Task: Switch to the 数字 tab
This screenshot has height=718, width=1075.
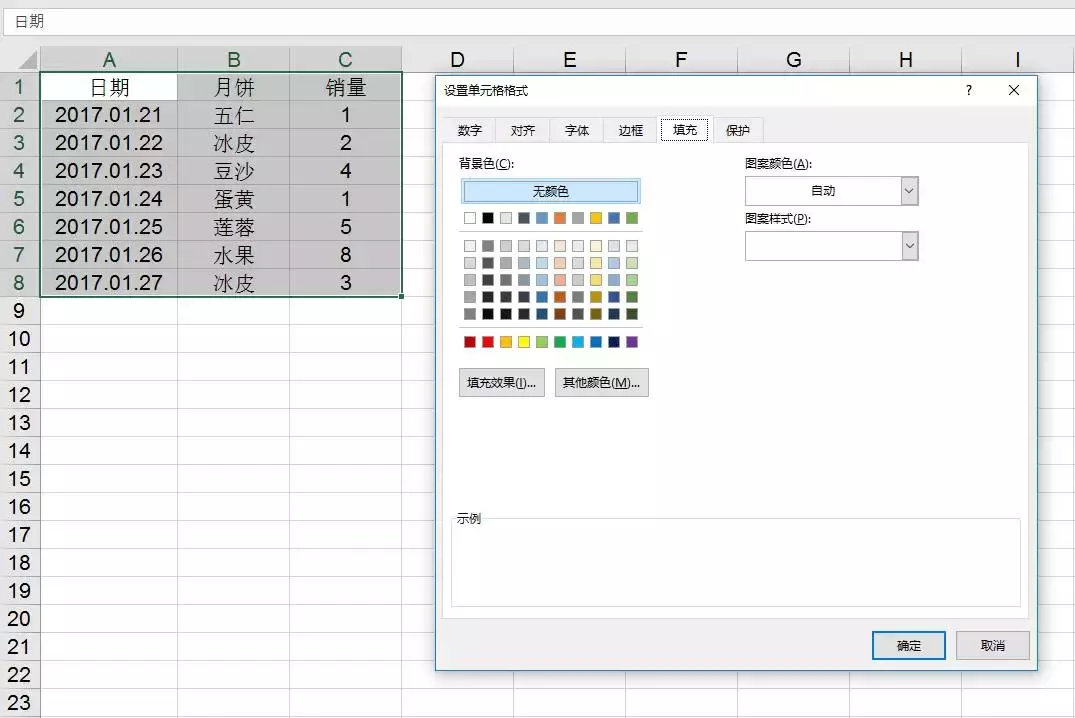Action: pyautogui.click(x=470, y=130)
